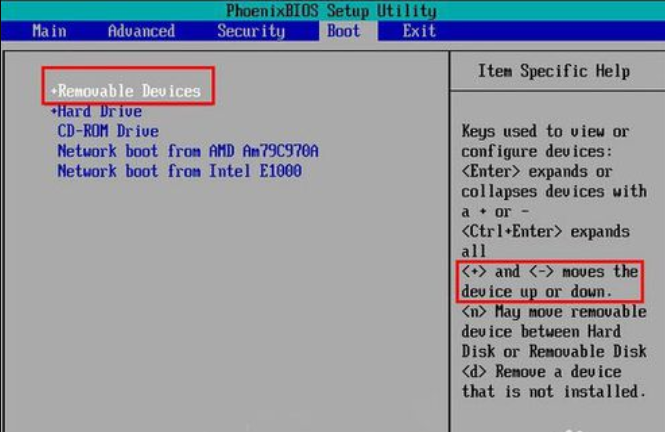Open the Exit menu tab
Image resolution: width=665 pixels, height=432 pixels.
point(419,31)
